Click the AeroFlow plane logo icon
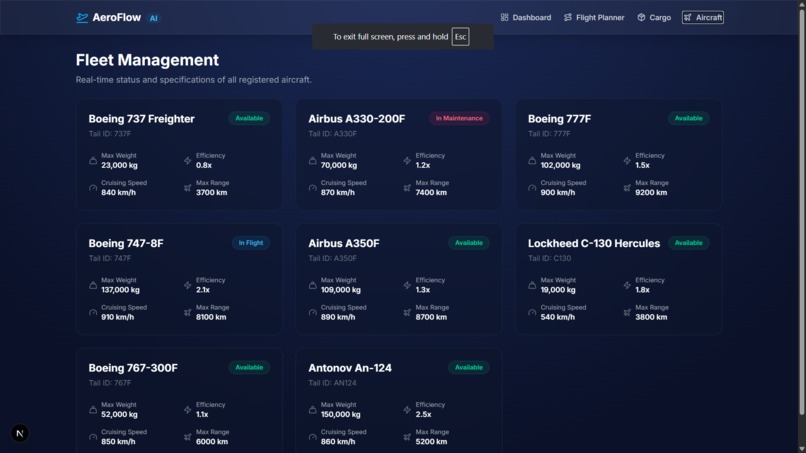Image resolution: width=806 pixels, height=453 pixels. click(x=82, y=17)
